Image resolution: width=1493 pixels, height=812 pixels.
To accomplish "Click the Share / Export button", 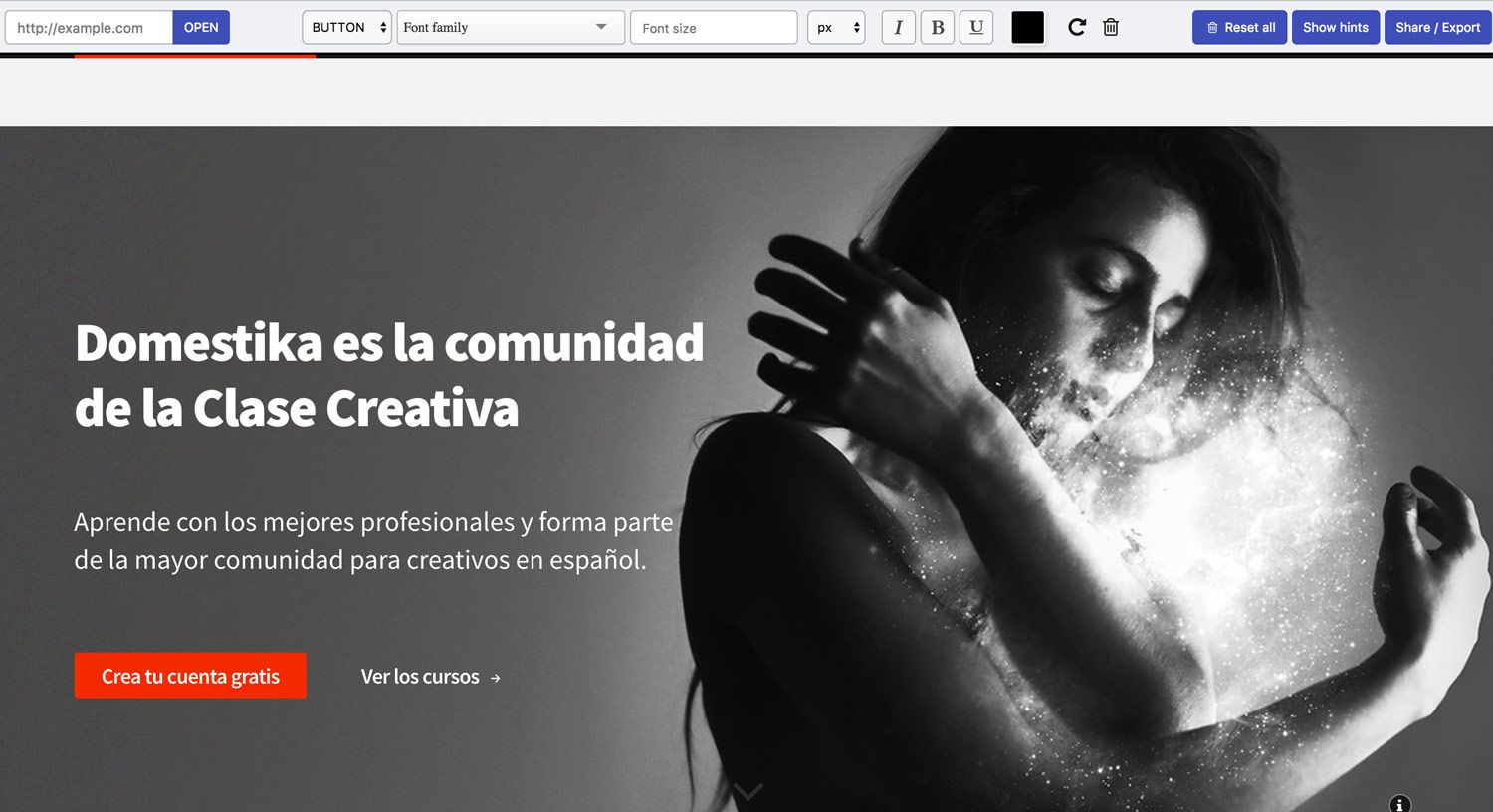I will coord(1438,27).
